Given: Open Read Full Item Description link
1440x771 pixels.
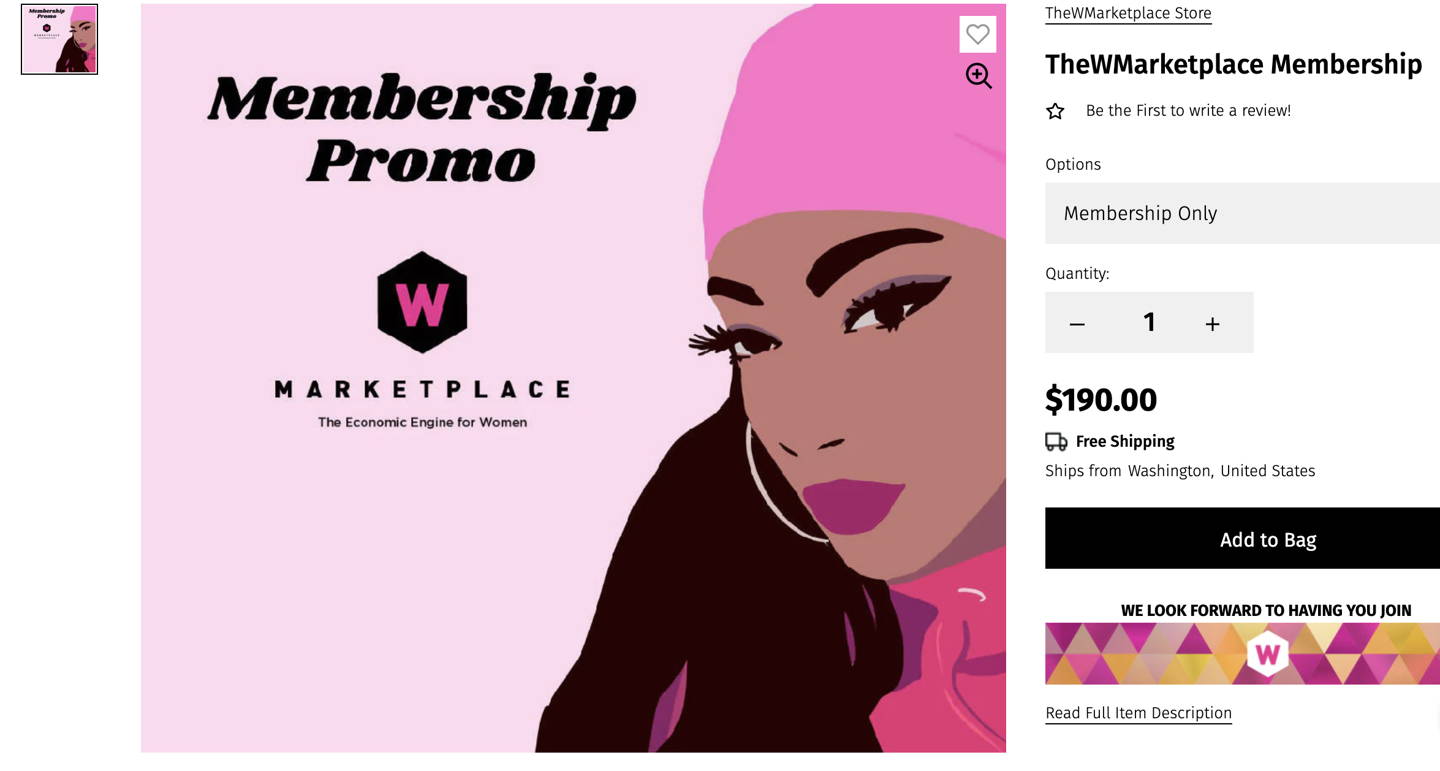Looking at the screenshot, I should [x=1138, y=713].
